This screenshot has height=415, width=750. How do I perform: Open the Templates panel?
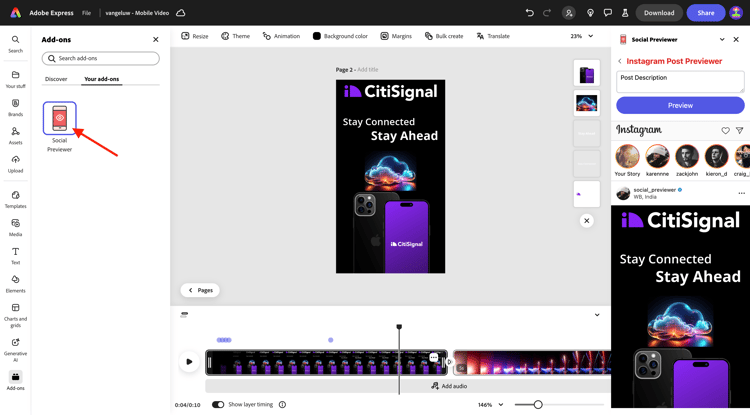tap(15, 199)
